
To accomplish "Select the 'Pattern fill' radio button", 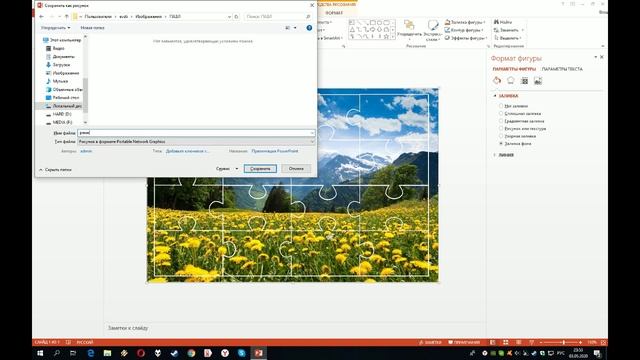I will click(x=501, y=136).
